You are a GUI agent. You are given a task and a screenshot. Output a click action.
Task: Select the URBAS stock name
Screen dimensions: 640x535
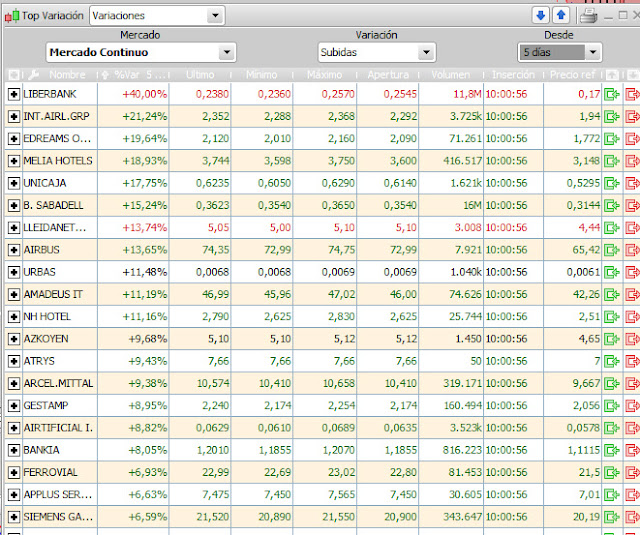[x=39, y=272]
